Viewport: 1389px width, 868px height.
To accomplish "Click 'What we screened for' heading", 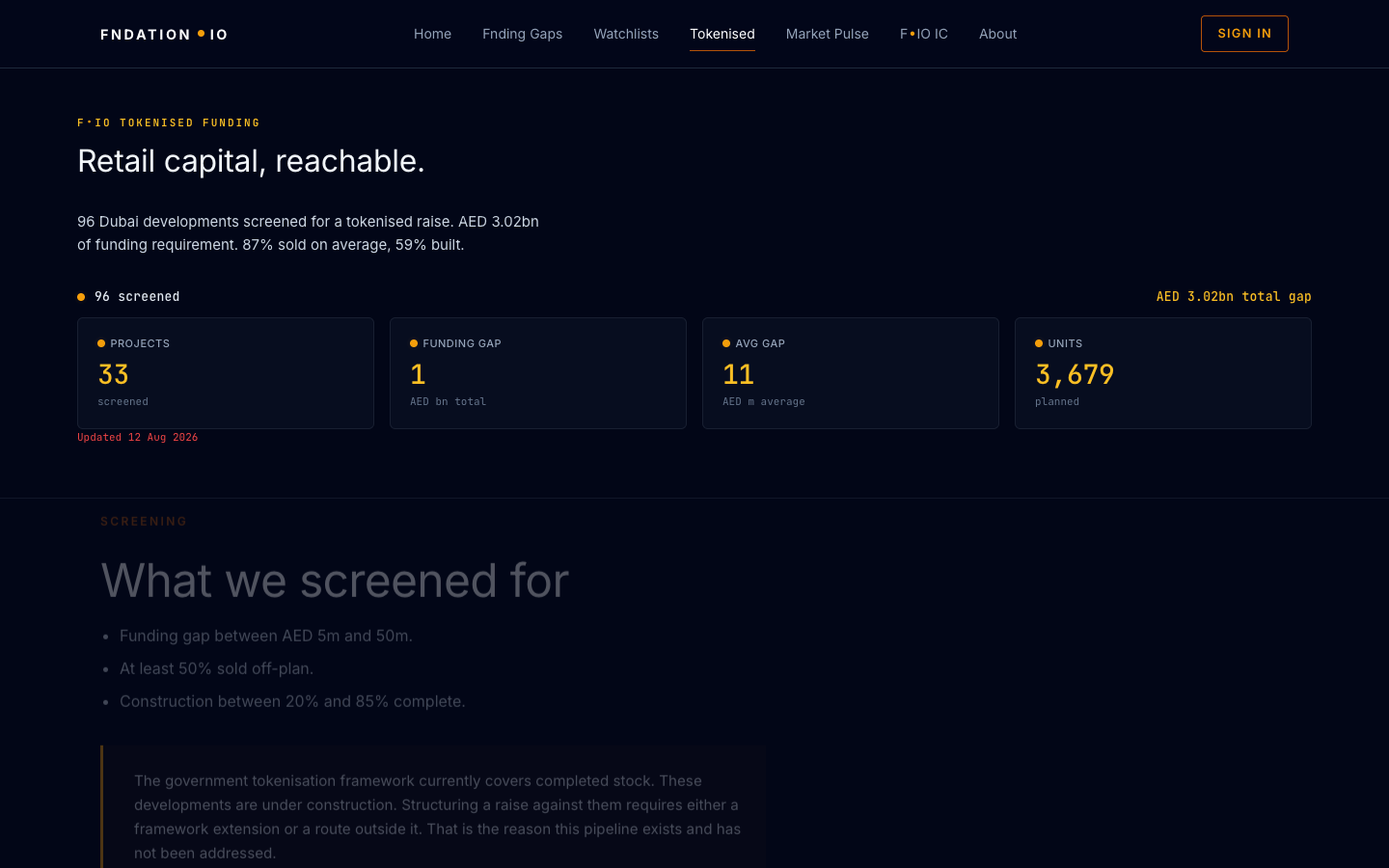I will pos(335,581).
